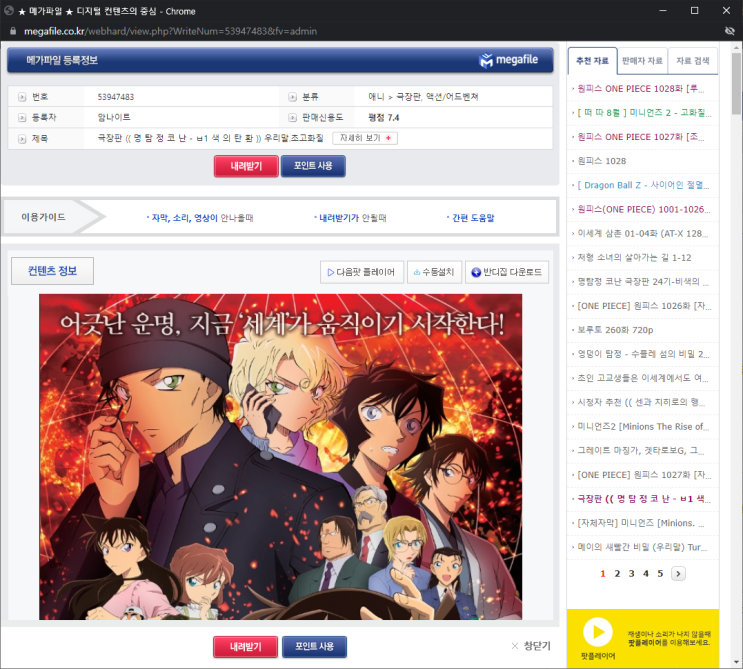Screen dimensions: 743x669
Task: Open the 원피스 1028 list item
Action: (602, 161)
